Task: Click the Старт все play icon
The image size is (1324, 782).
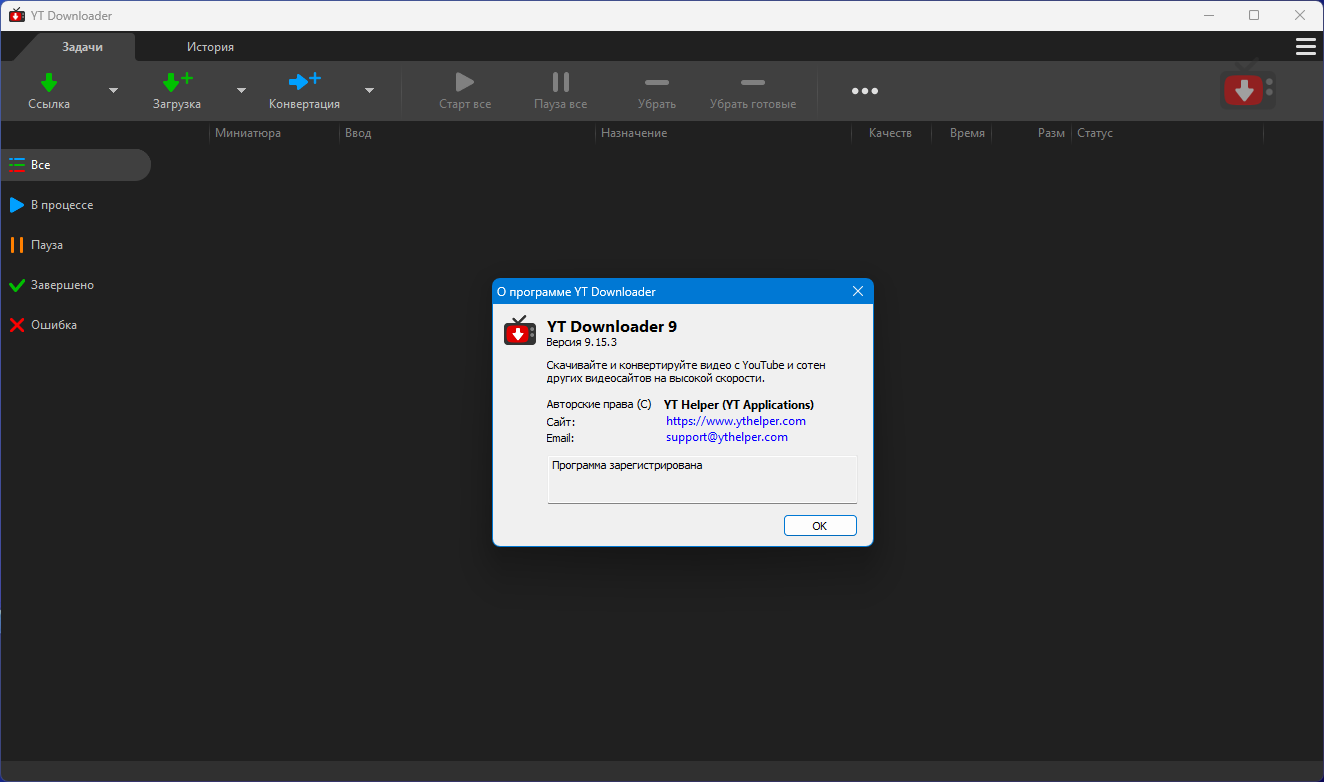Action: click(x=465, y=82)
